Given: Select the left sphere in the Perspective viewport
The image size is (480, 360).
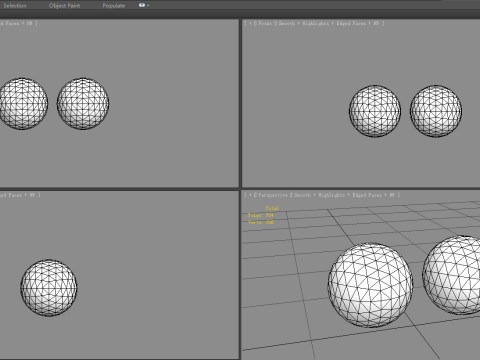Looking at the screenshot, I should 370,285.
